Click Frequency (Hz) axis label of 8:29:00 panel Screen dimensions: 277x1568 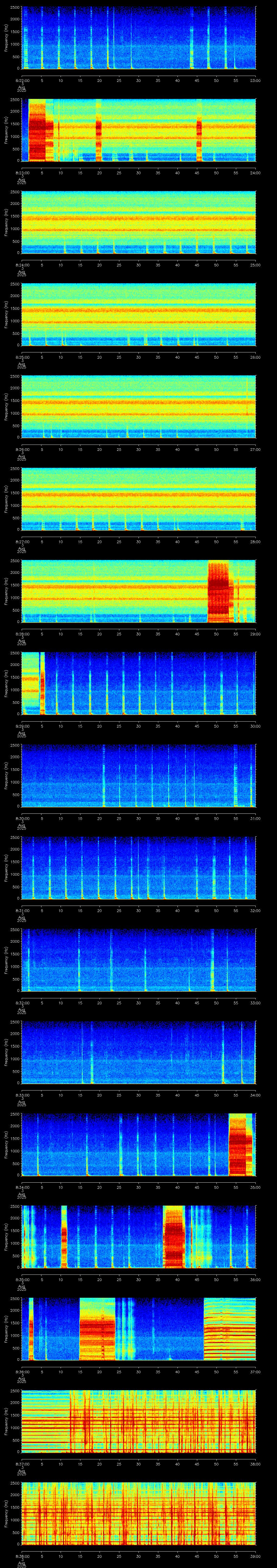pos(6,683)
